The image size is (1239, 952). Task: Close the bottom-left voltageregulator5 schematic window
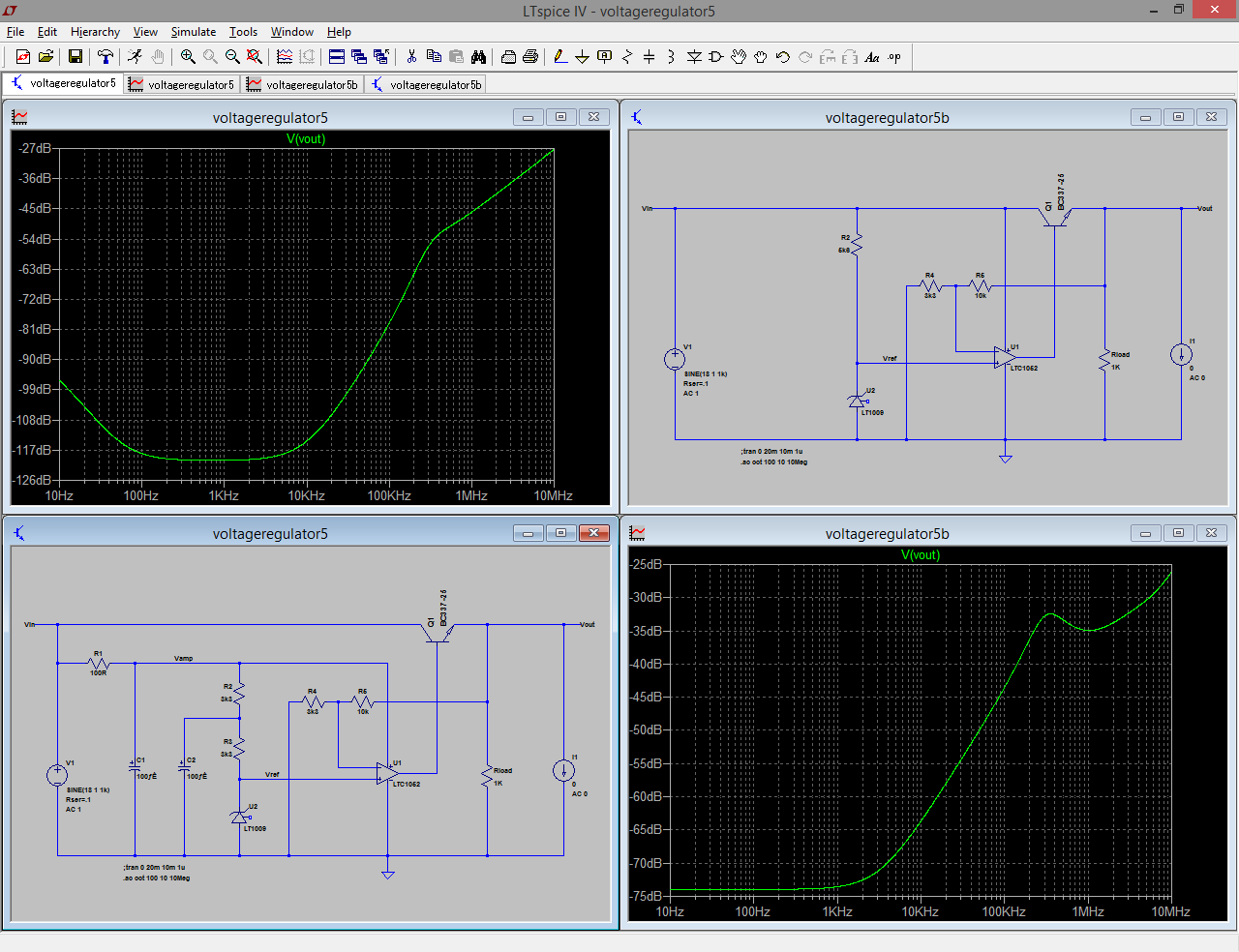tap(593, 533)
